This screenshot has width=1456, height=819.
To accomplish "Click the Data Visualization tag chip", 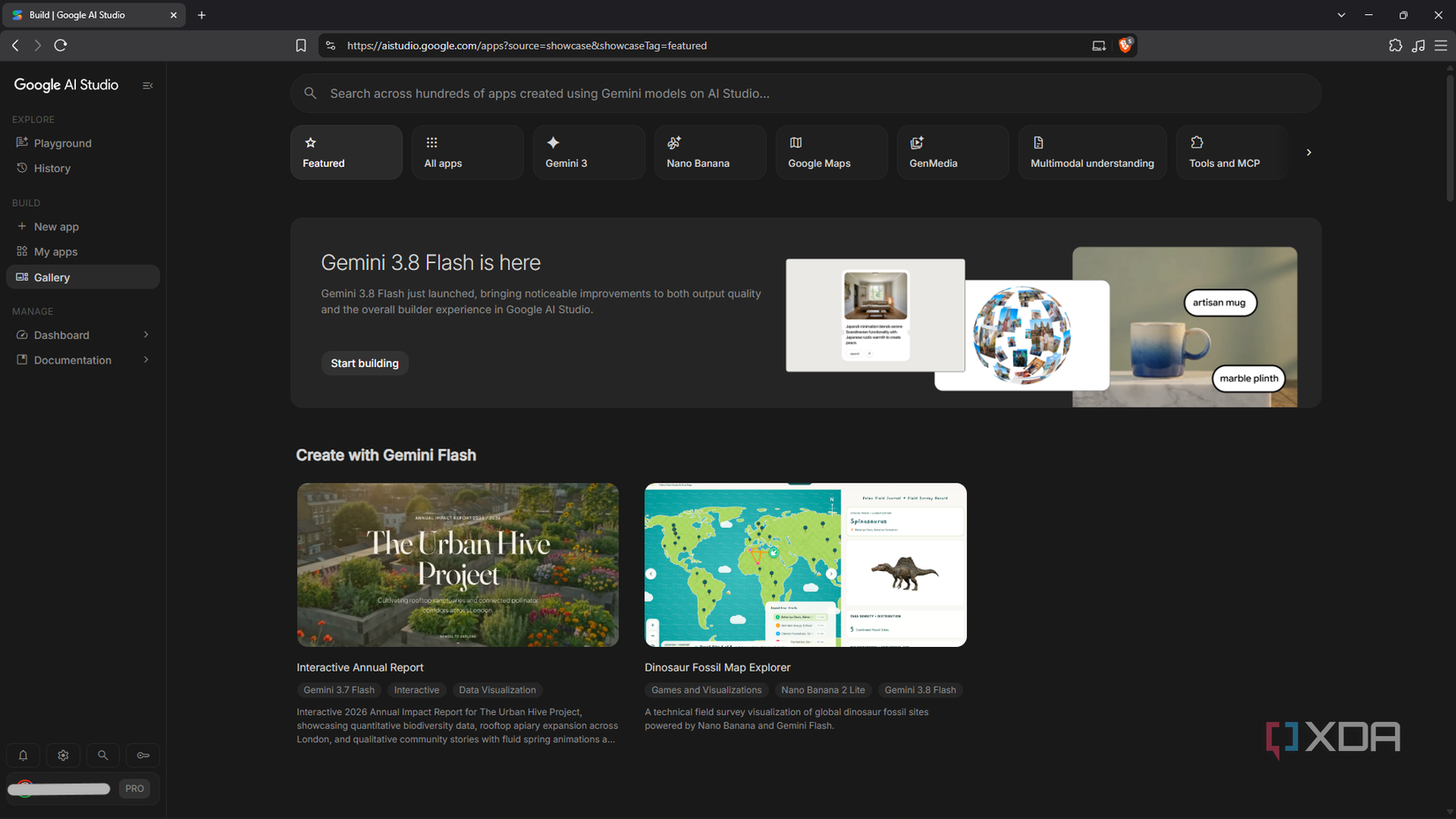I will point(497,690).
